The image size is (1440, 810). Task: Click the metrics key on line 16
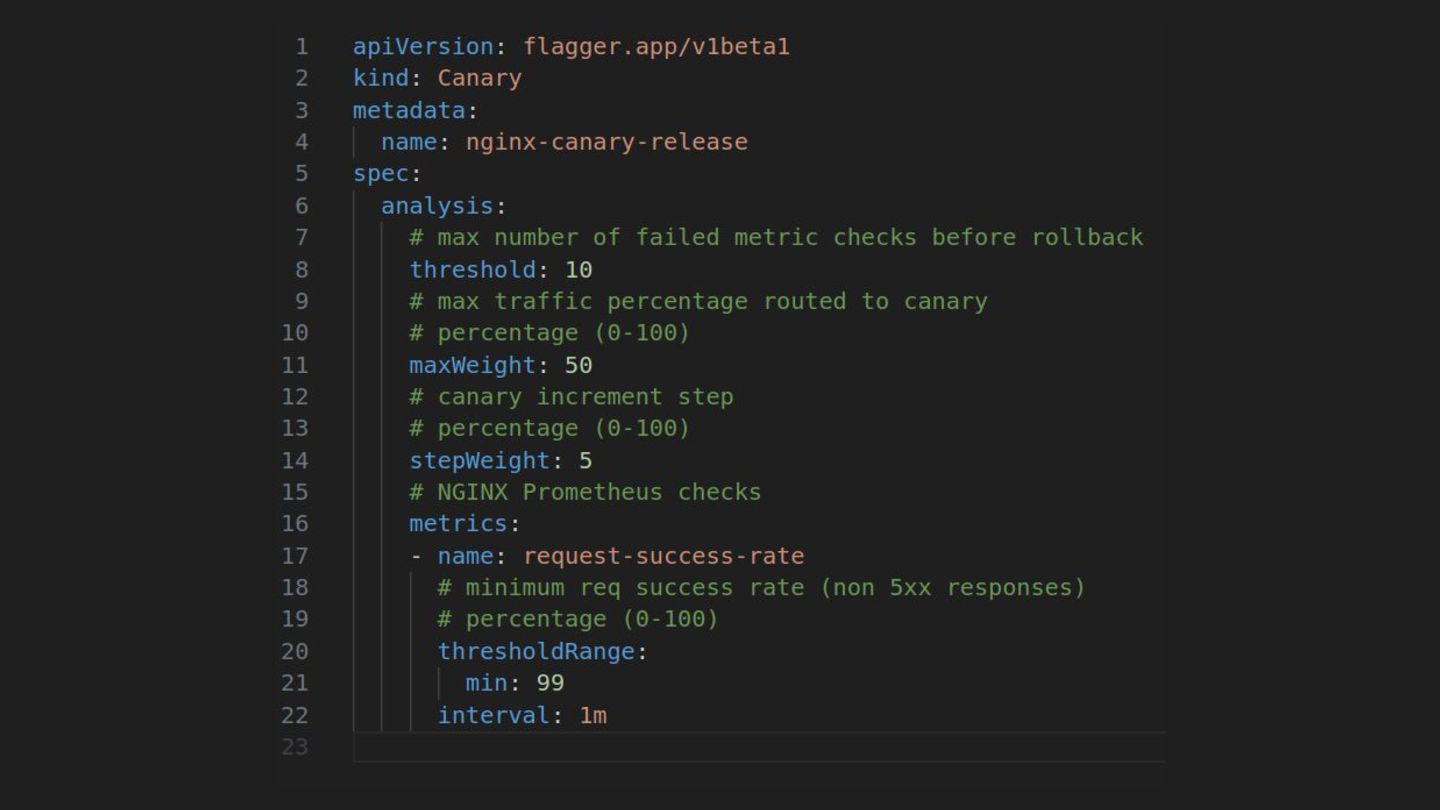(x=458, y=524)
